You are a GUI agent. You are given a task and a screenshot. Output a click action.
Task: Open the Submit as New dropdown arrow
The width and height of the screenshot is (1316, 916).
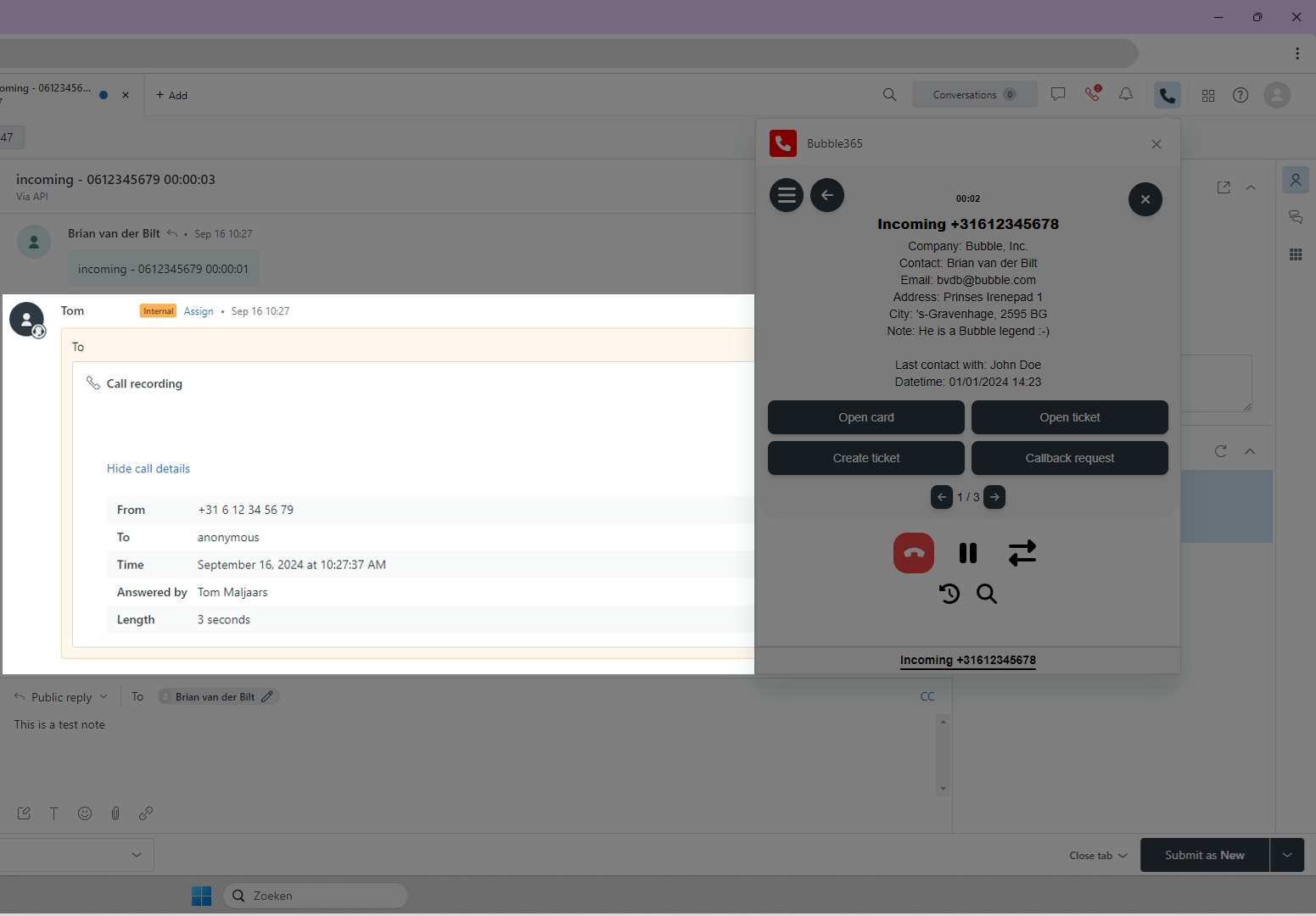pyautogui.click(x=1287, y=855)
